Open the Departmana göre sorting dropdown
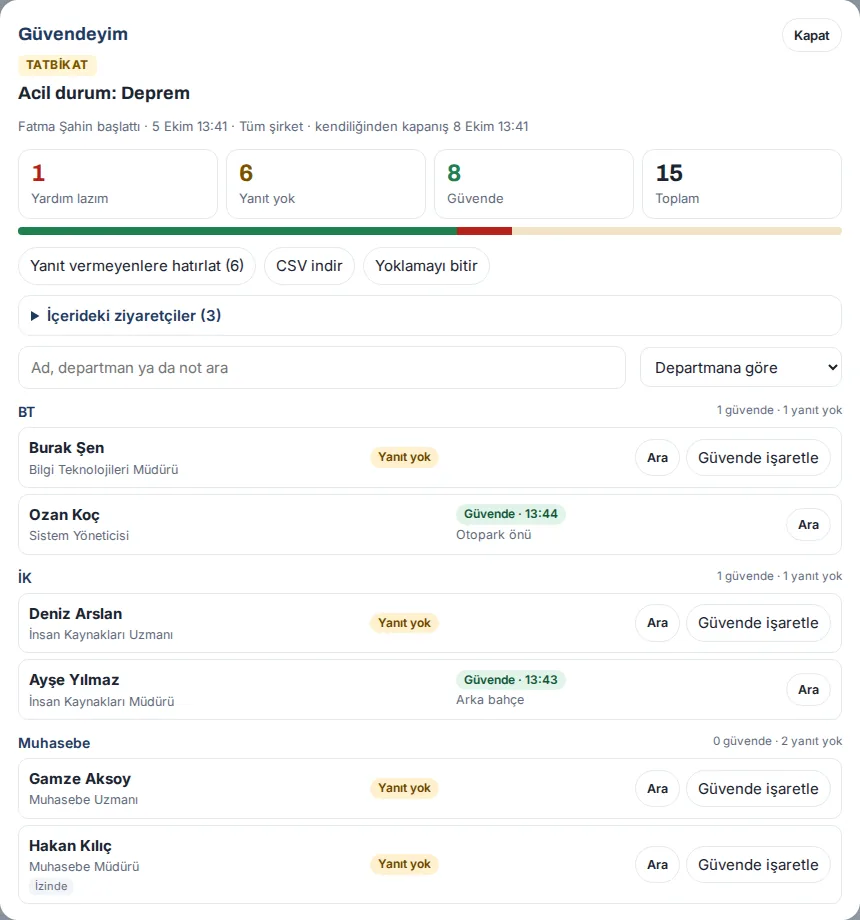Viewport: 860px width, 920px height. pos(741,367)
